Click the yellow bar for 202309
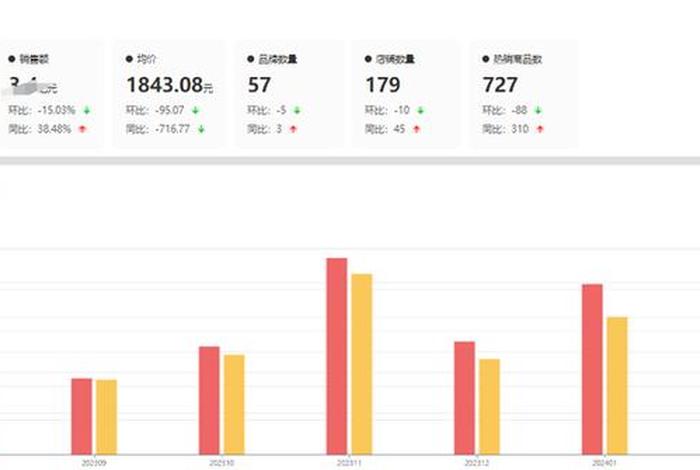 [x=107, y=417]
